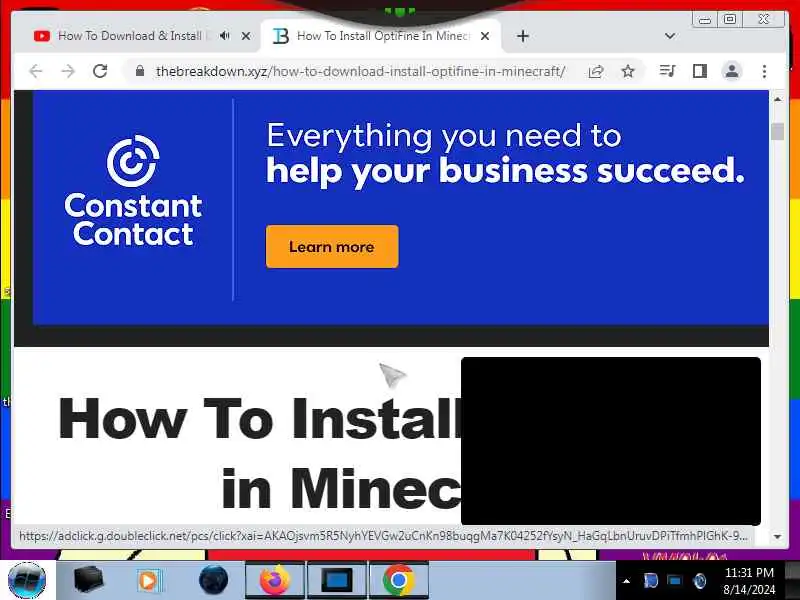800x600 pixels.
Task: Share this page icon
Action: pyautogui.click(x=596, y=71)
